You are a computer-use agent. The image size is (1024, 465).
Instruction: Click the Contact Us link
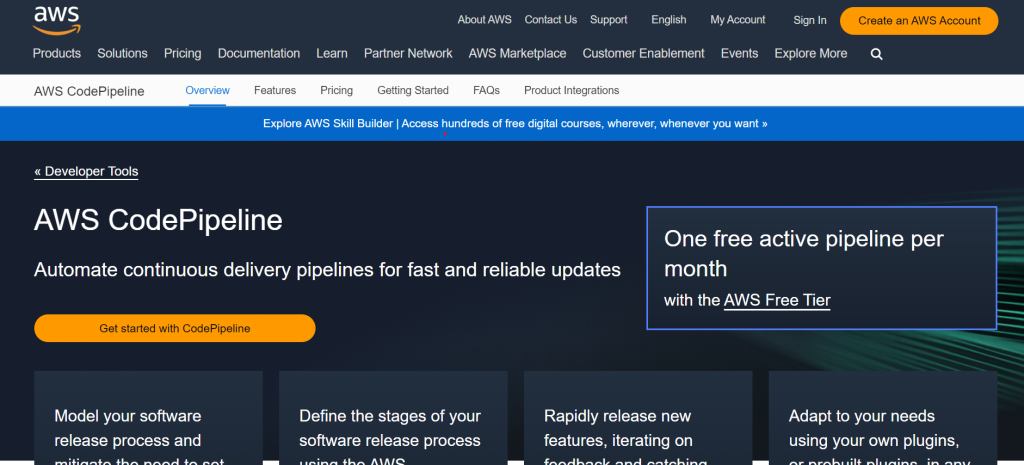[x=550, y=19]
